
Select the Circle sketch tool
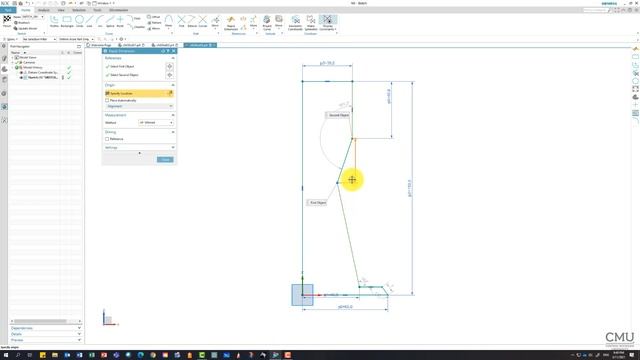79,21
